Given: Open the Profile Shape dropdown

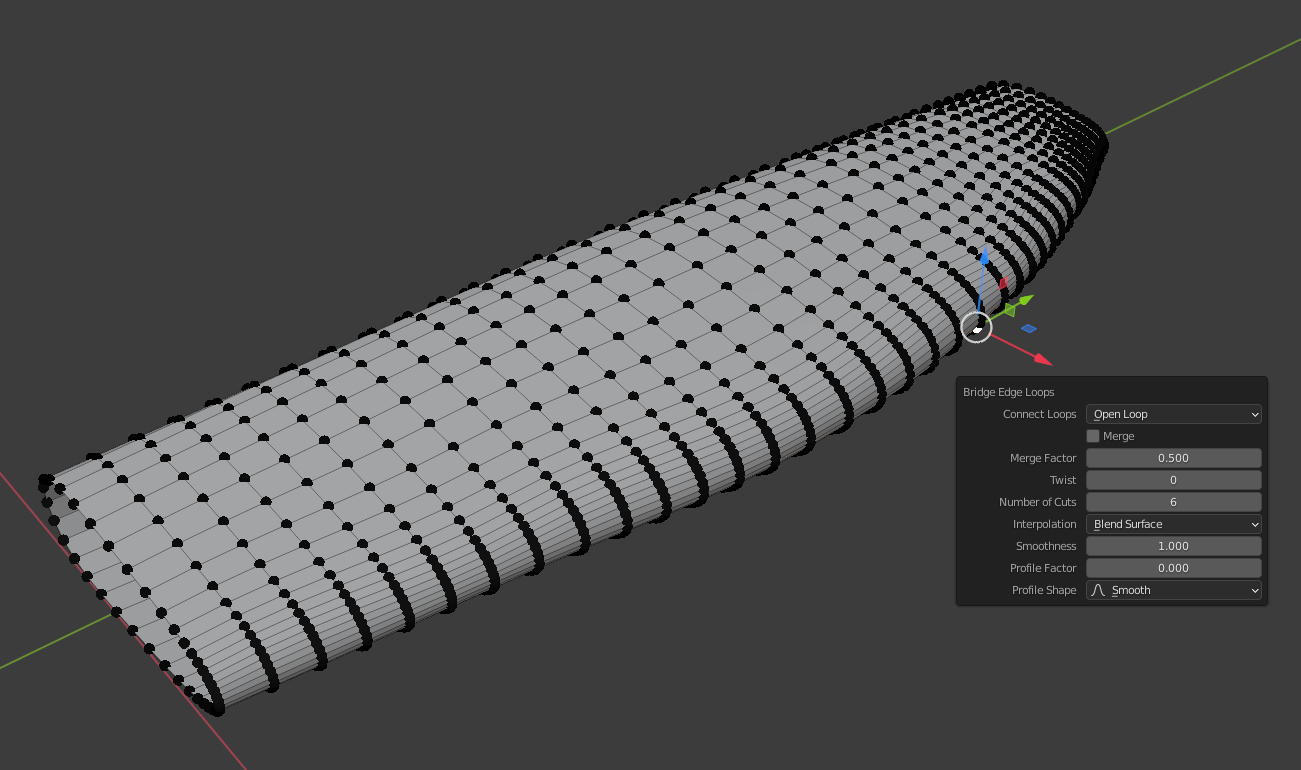Looking at the screenshot, I should pos(1174,590).
